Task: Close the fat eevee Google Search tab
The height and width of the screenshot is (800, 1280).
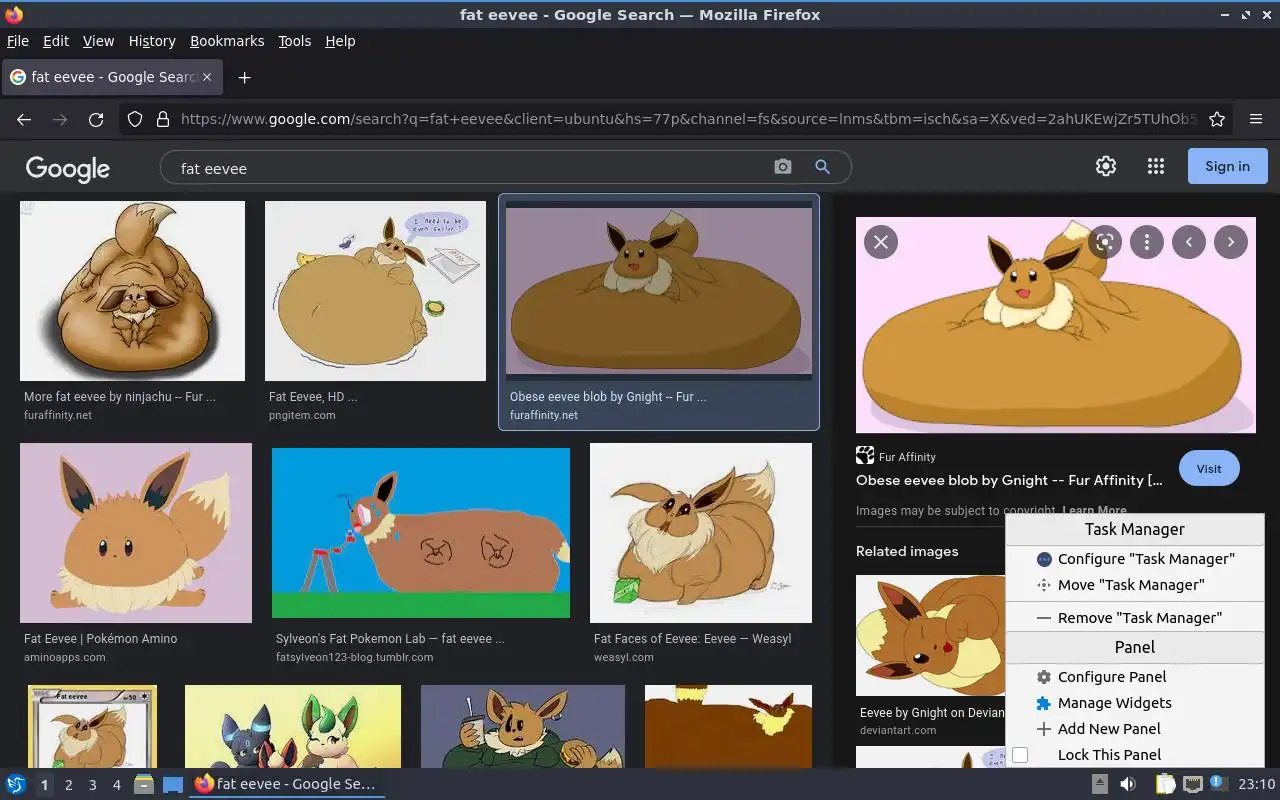Action: pos(207,77)
